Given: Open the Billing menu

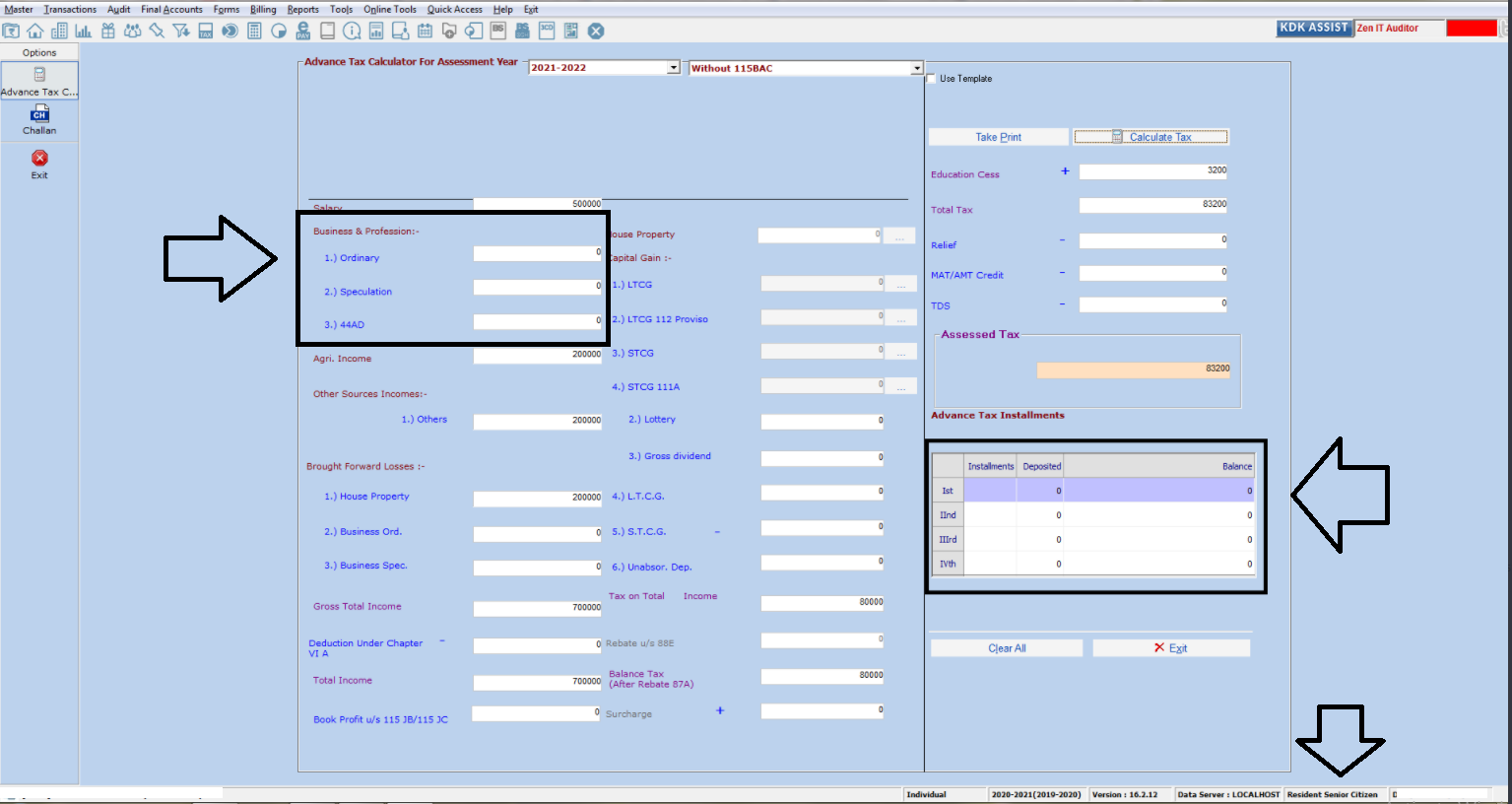Looking at the screenshot, I should [x=263, y=9].
